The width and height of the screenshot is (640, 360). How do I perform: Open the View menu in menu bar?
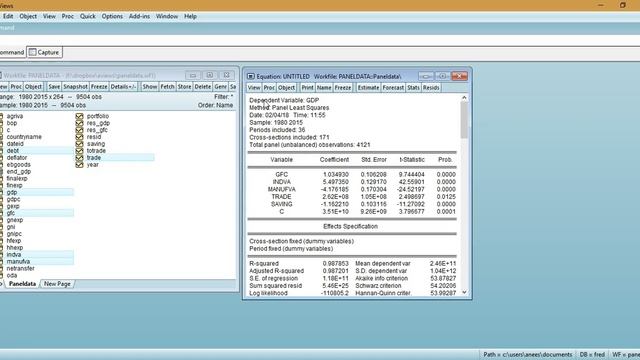pos(49,16)
